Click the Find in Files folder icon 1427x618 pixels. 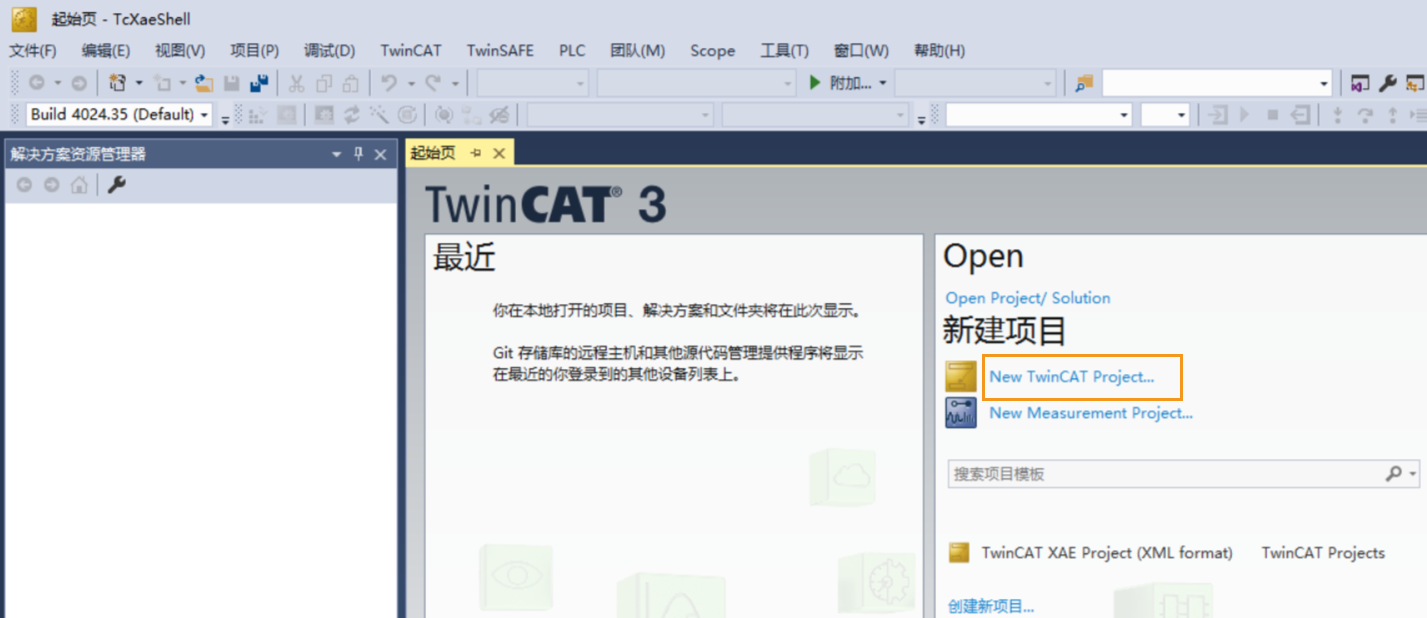point(1084,83)
